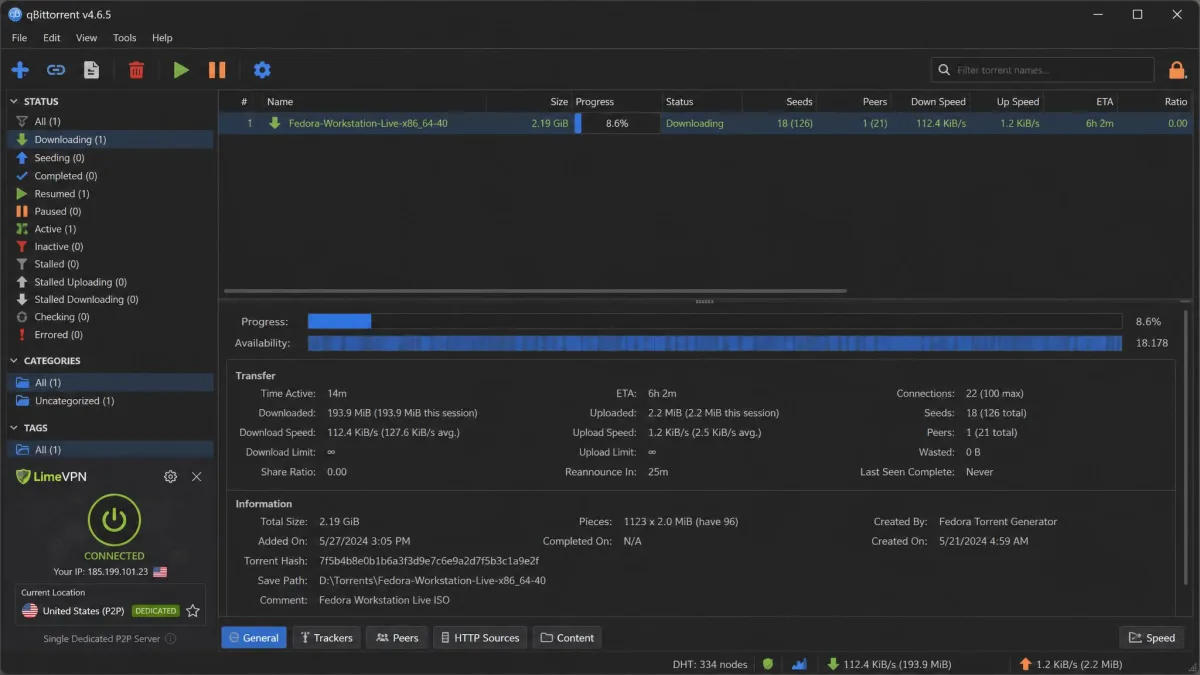Show Checking (0) torrents
This screenshot has height=675, width=1200.
coord(110,317)
